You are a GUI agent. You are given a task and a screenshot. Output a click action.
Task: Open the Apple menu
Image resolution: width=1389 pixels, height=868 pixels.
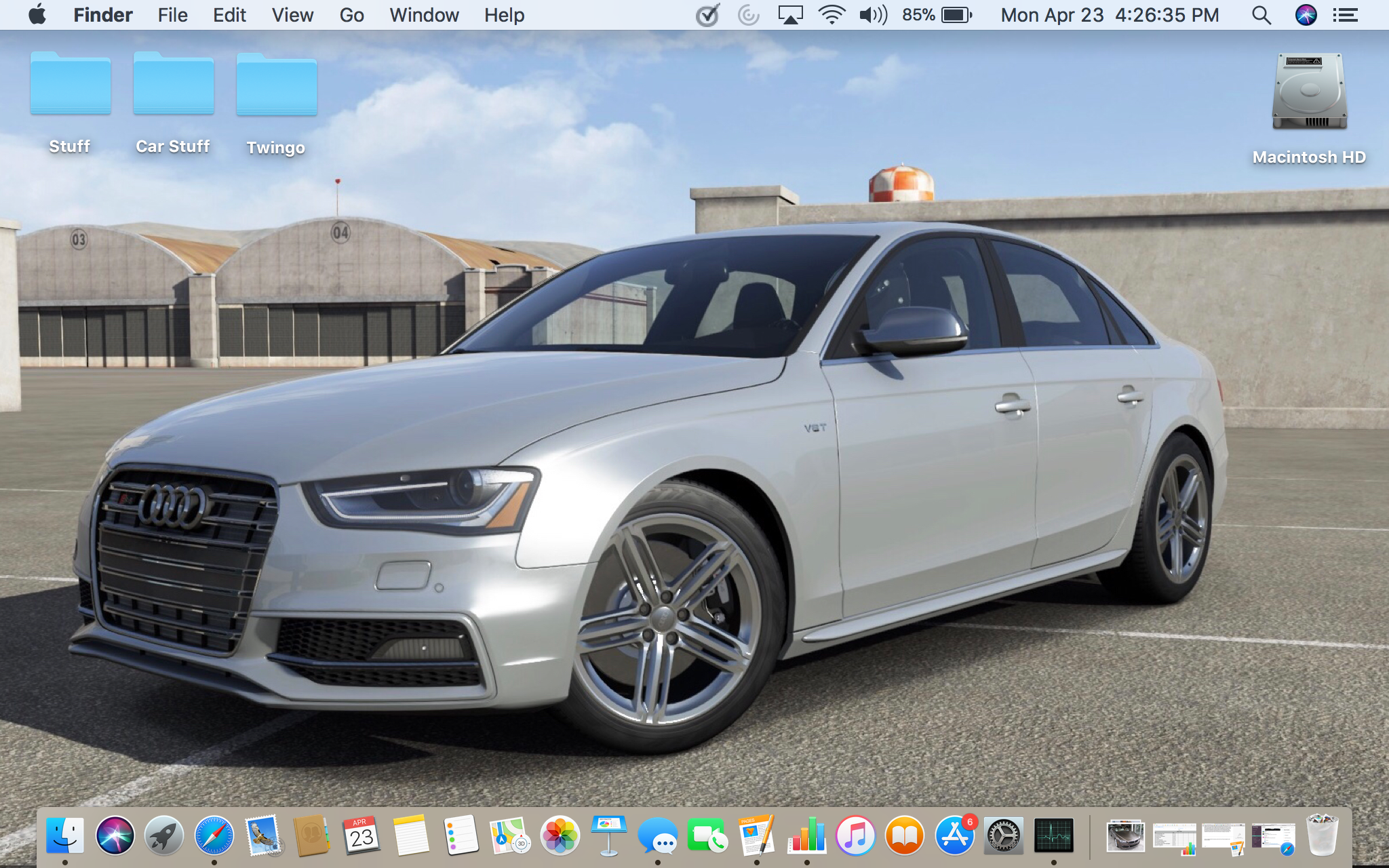coord(37,15)
